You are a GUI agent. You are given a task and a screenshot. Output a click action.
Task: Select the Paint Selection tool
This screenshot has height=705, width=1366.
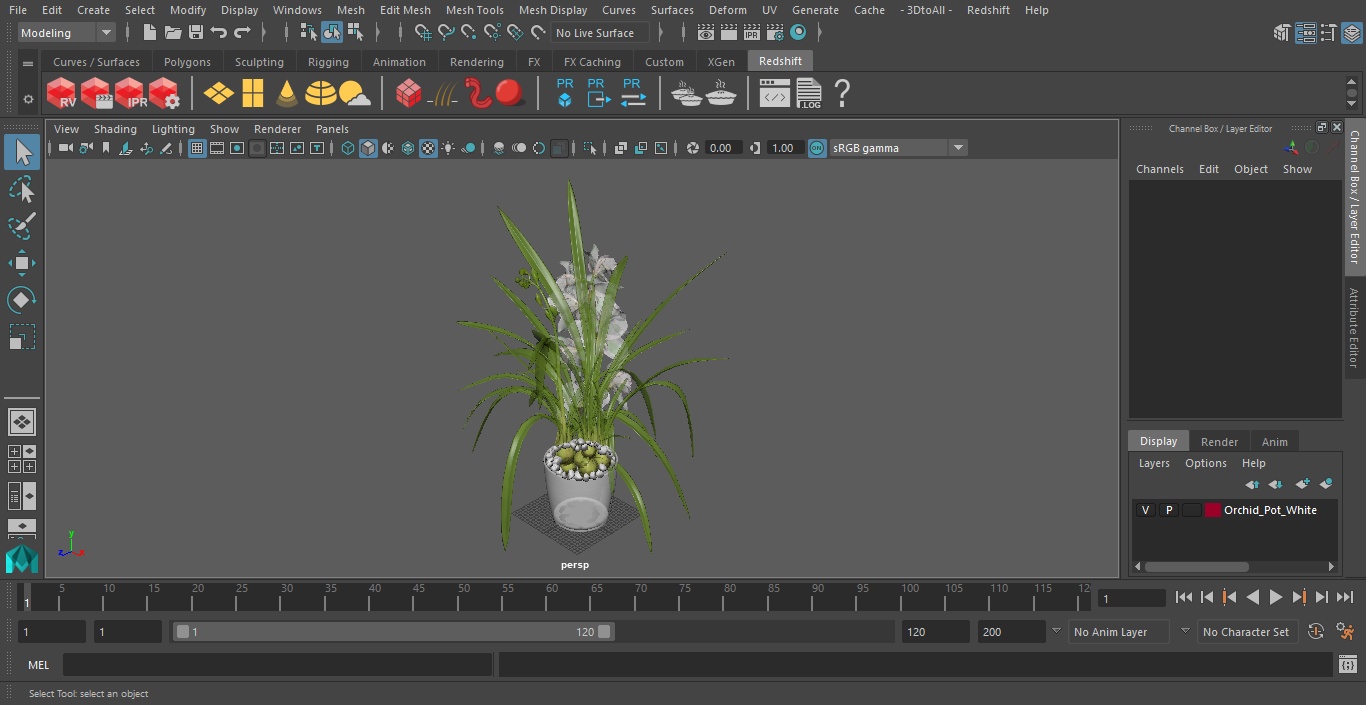tap(21, 226)
